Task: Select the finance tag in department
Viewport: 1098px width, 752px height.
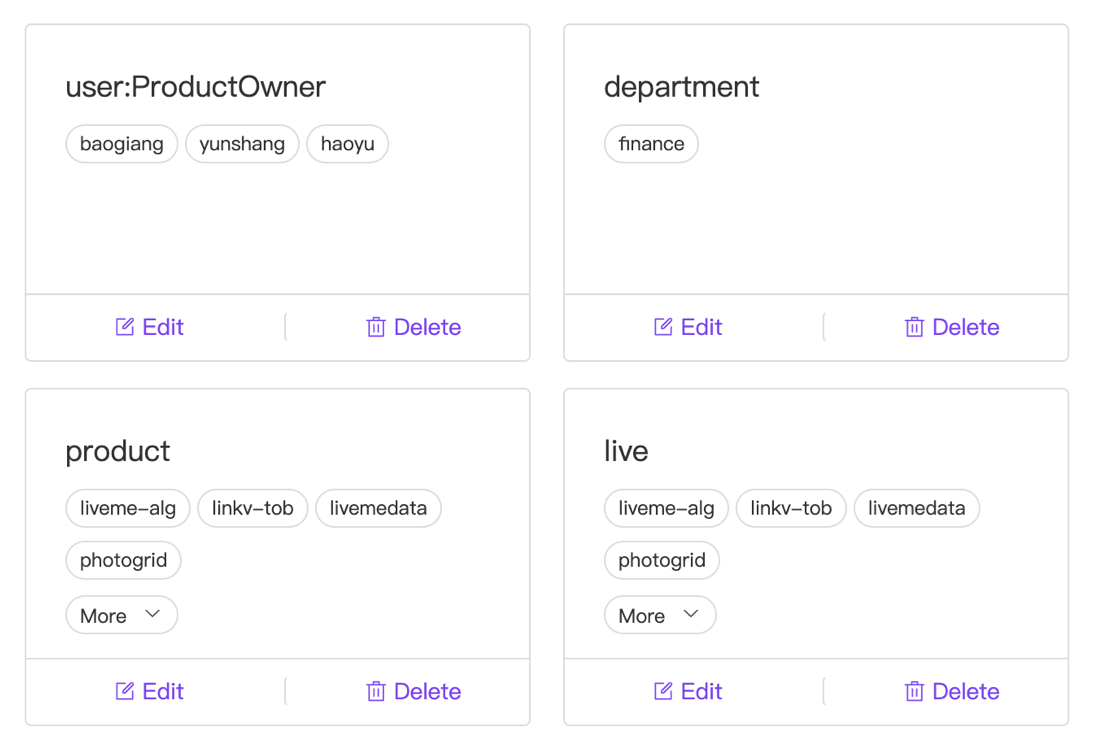Action: pyautogui.click(x=651, y=144)
